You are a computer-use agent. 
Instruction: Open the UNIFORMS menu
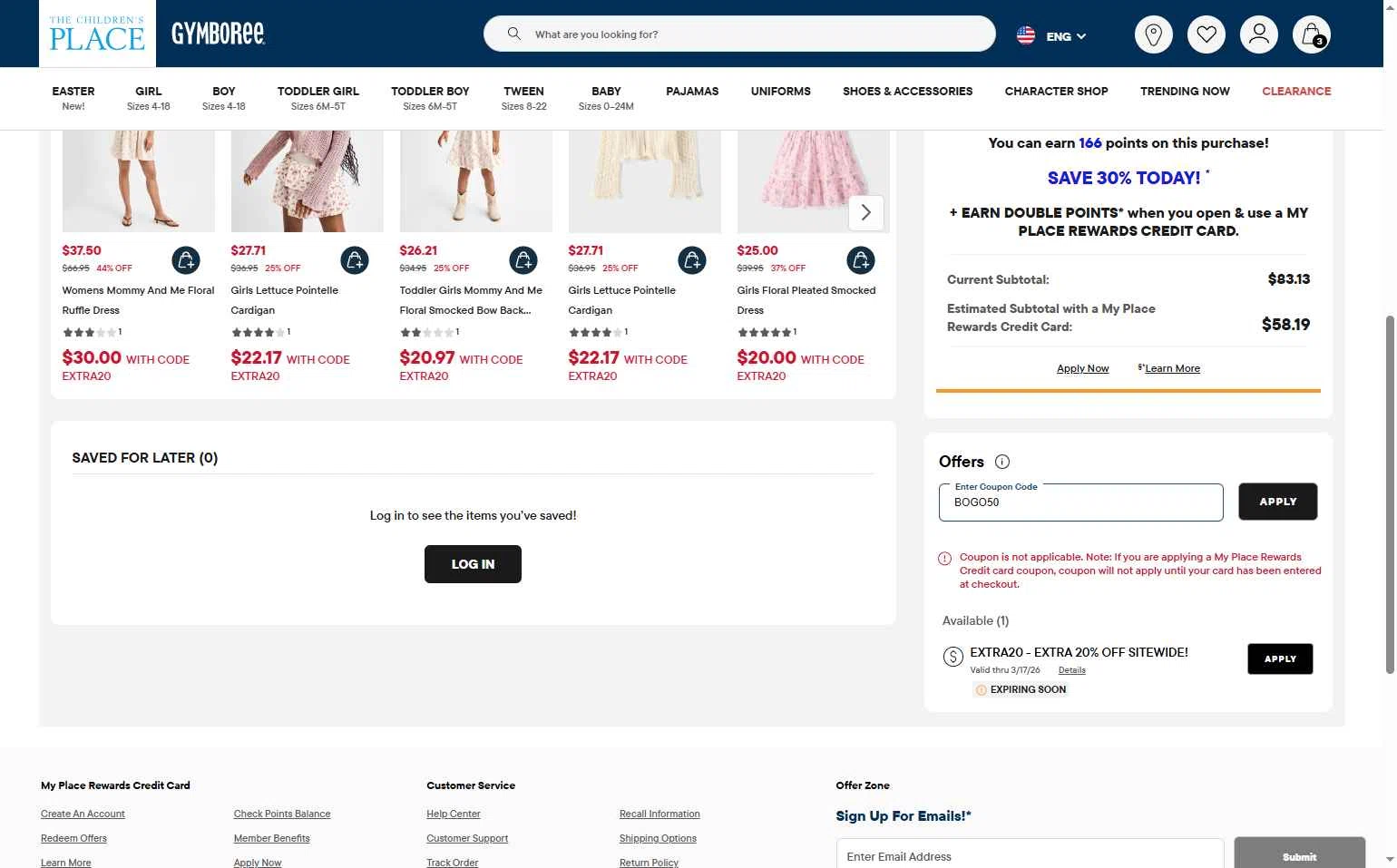click(x=781, y=91)
